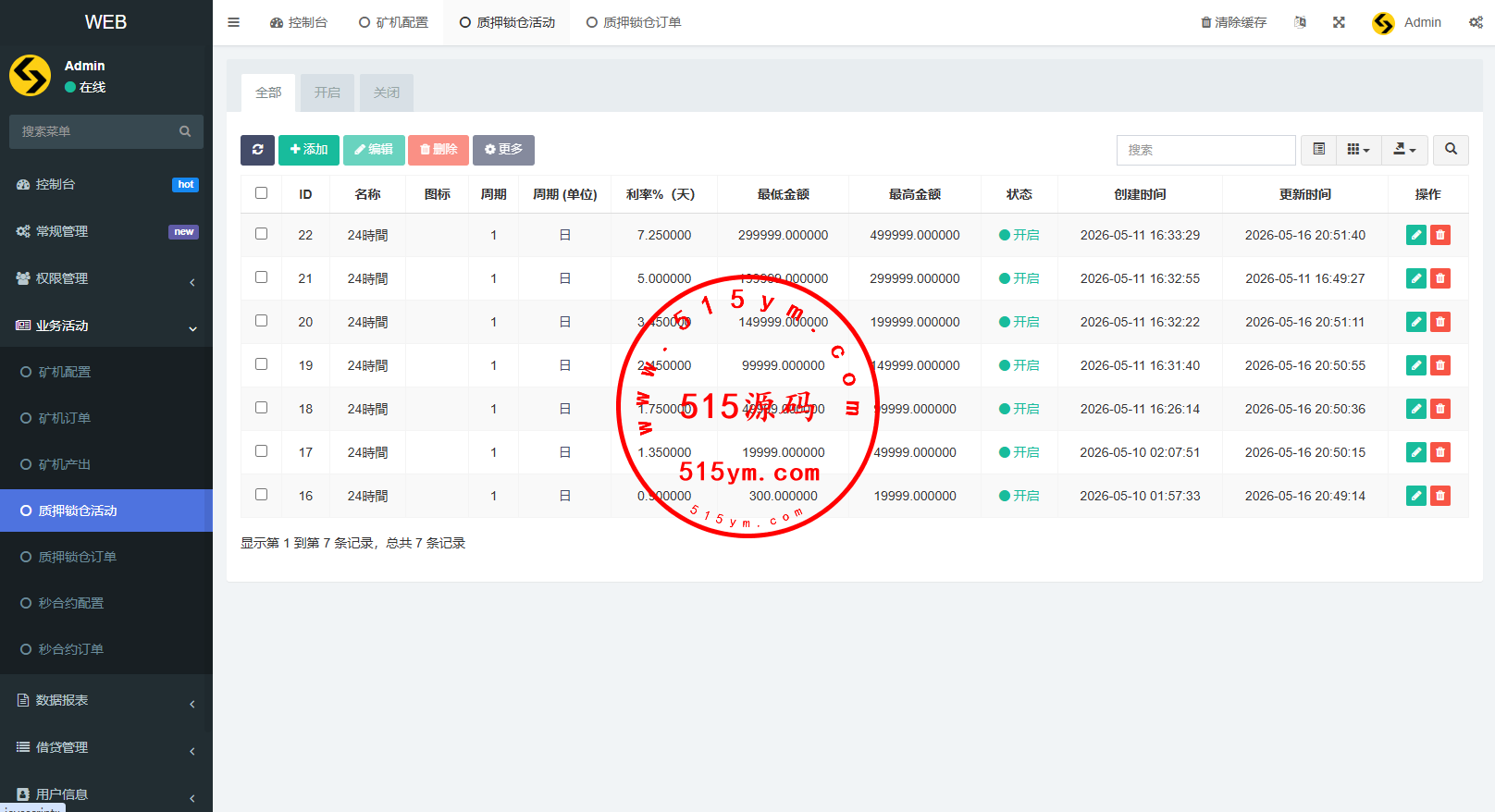Focus the 搜索 input field above table
Screen dimensions: 1495x812
click(1205, 150)
